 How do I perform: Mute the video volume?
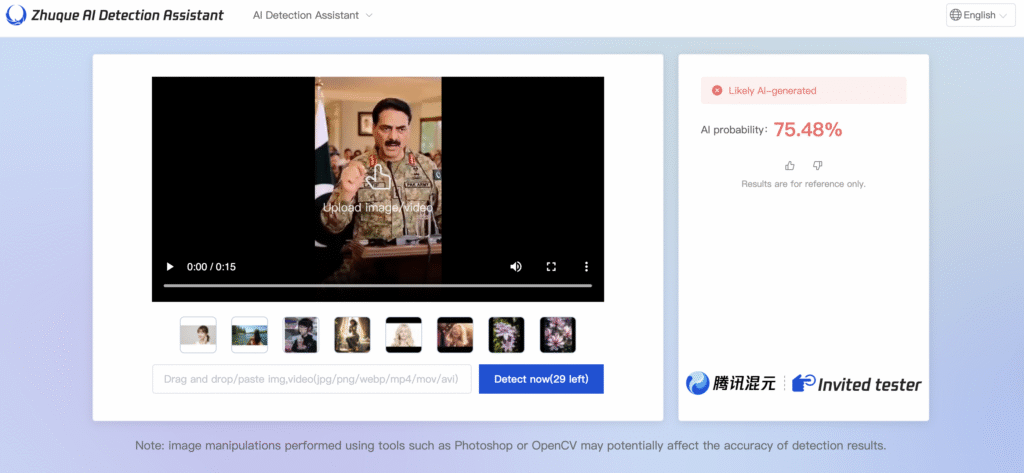516,267
